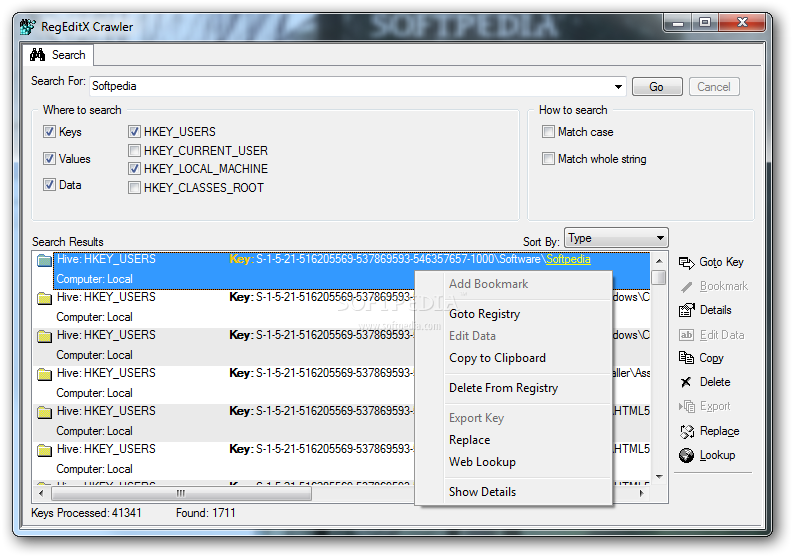Click the Softpedia link in selected result
The width and height of the screenshot is (793, 557).
(568, 260)
